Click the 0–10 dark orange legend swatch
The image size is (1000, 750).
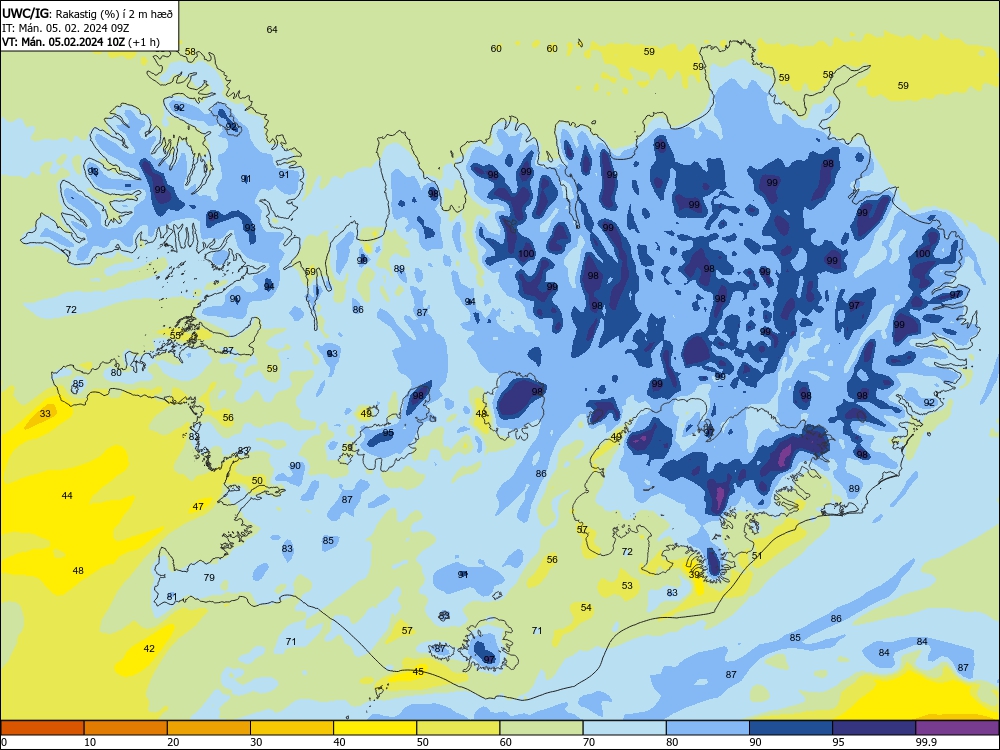click(x=43, y=728)
